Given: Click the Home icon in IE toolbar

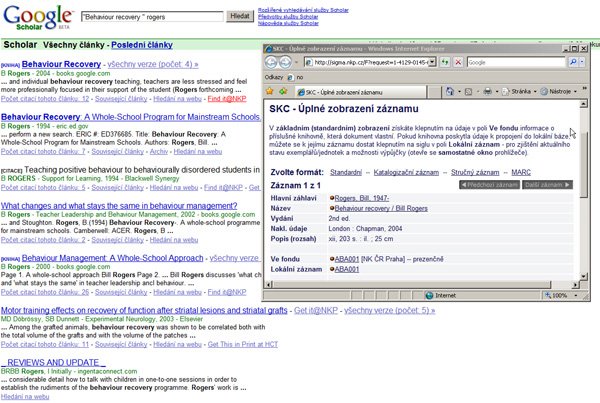Looking at the screenshot, I should click(x=450, y=91).
